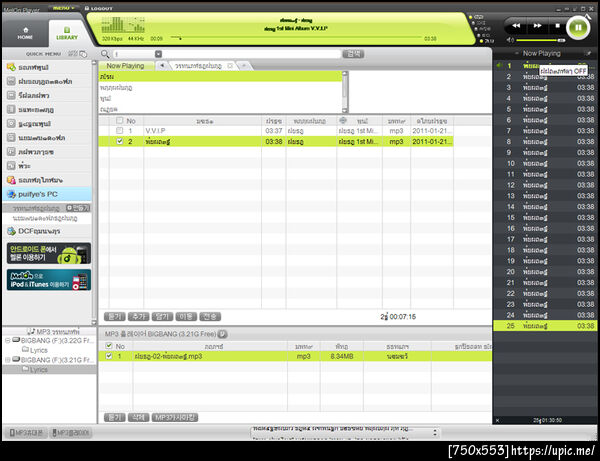The image size is (600, 461).
Task: Uncheck the mp3 file row checkbox in the device list
Action: 109,356
